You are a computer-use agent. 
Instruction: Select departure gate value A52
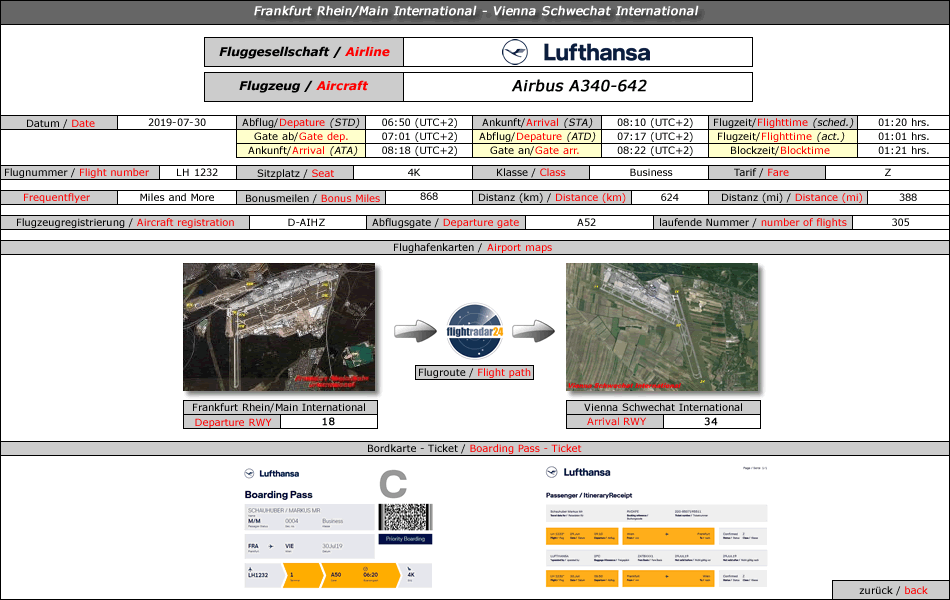click(586, 222)
